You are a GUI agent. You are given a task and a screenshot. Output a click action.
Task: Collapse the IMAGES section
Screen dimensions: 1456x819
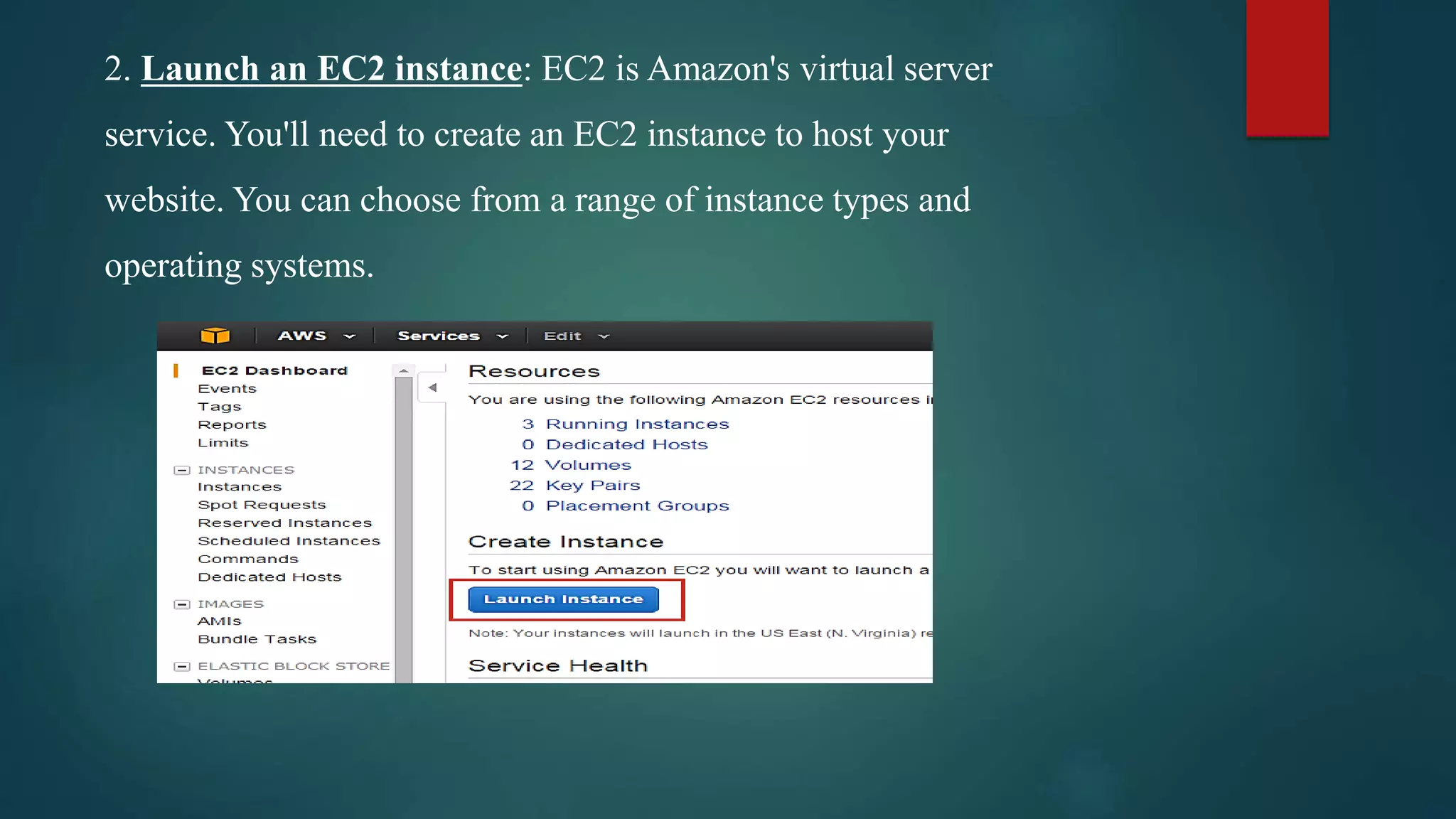[x=182, y=604]
